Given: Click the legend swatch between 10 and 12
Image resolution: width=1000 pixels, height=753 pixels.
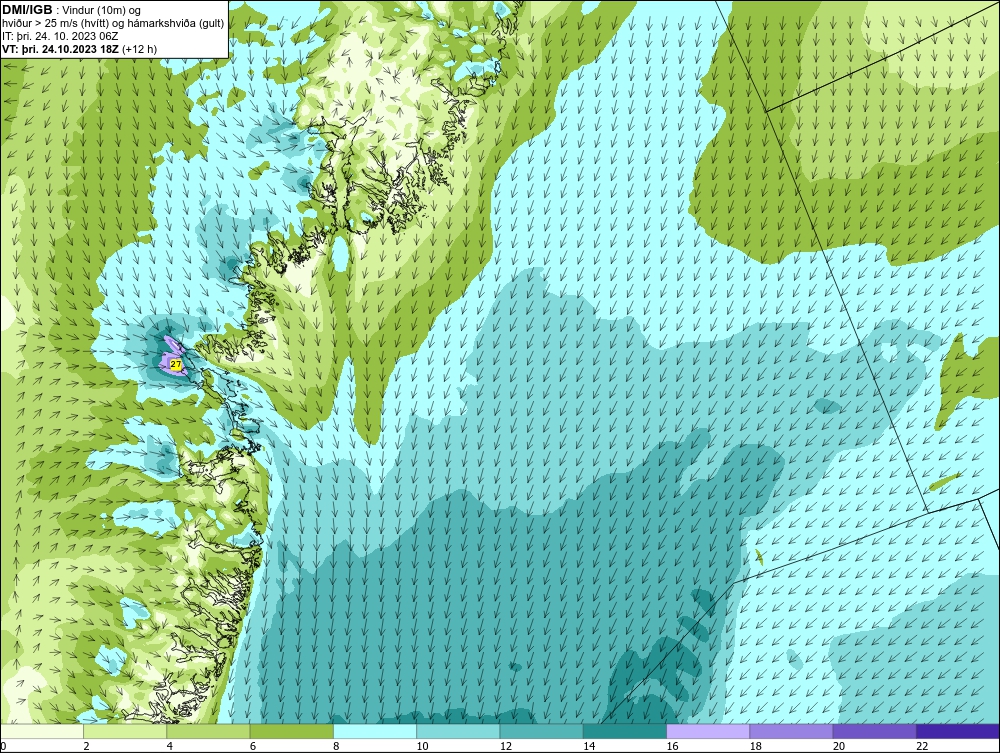Looking at the screenshot, I should click(x=458, y=731).
